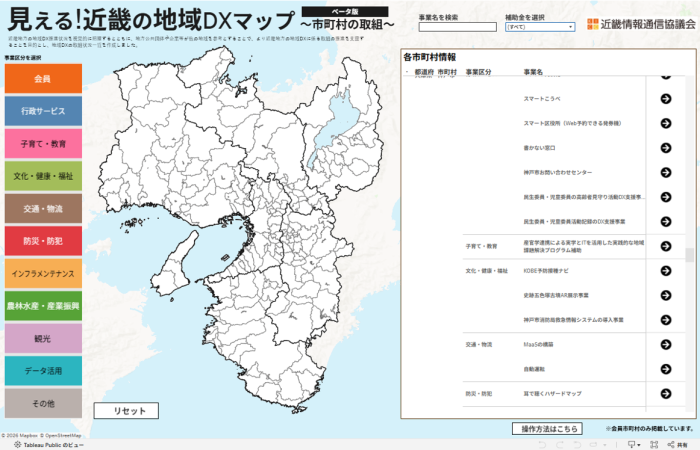Filter by インフラメンテナンス category
Image resolution: width=700 pixels, height=450 pixels.
pos(43,274)
